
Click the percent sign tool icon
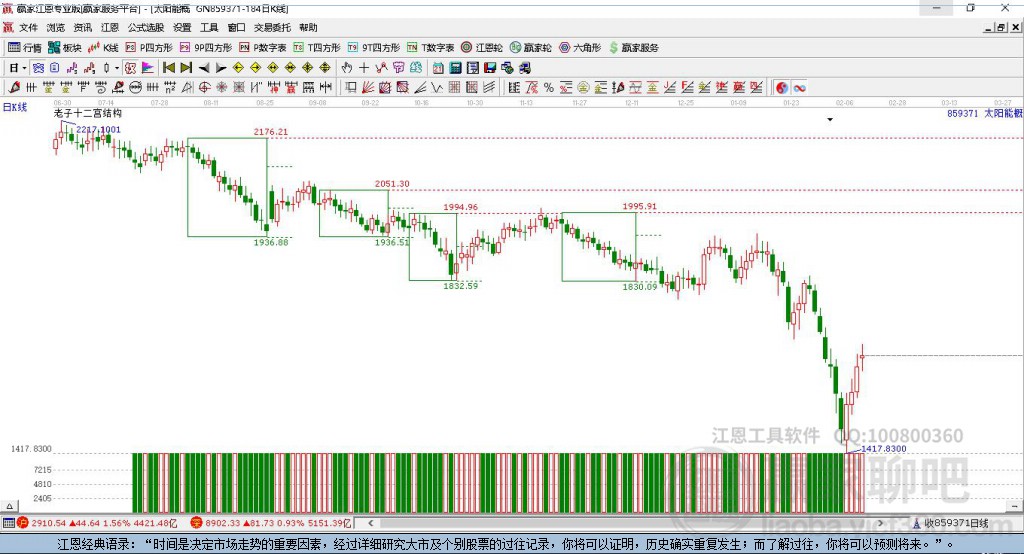pos(549,88)
